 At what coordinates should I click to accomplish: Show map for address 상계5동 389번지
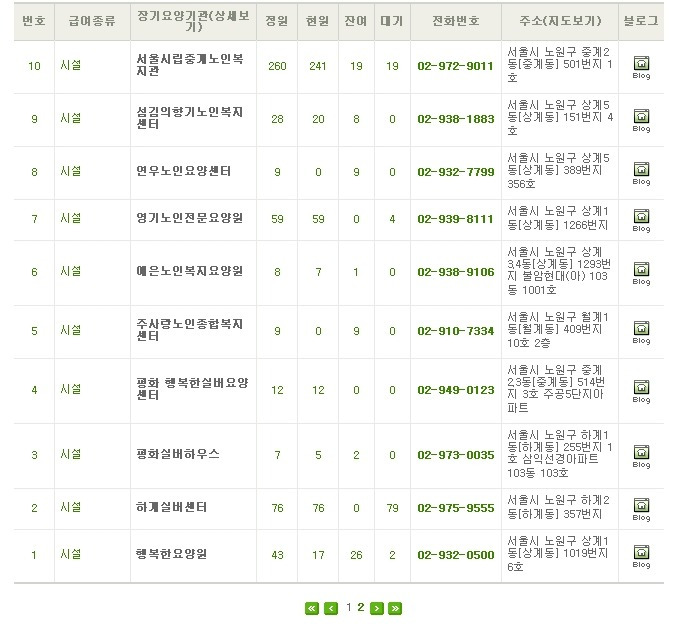coord(559,171)
